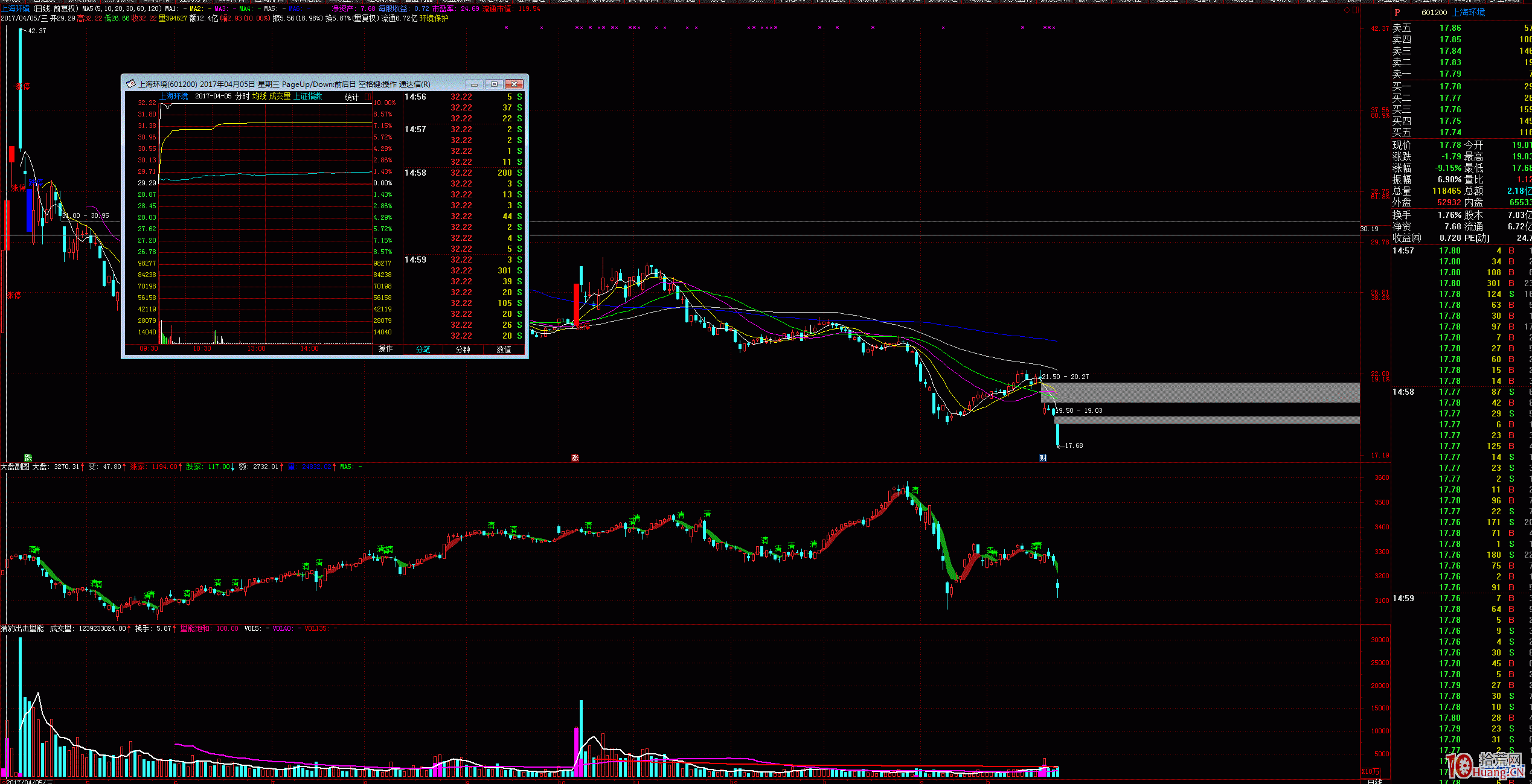This screenshot has width=1532, height=784.
Task: Click the 42.37 high price label
Action: click(37, 31)
